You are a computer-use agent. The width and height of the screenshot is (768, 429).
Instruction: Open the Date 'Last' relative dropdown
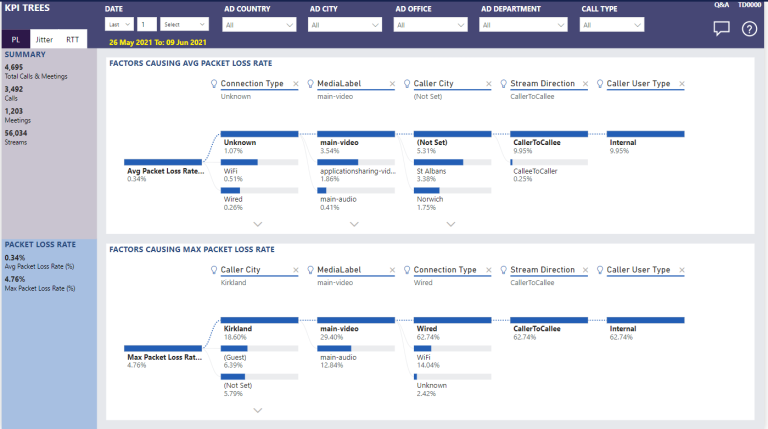pyautogui.click(x=119, y=24)
